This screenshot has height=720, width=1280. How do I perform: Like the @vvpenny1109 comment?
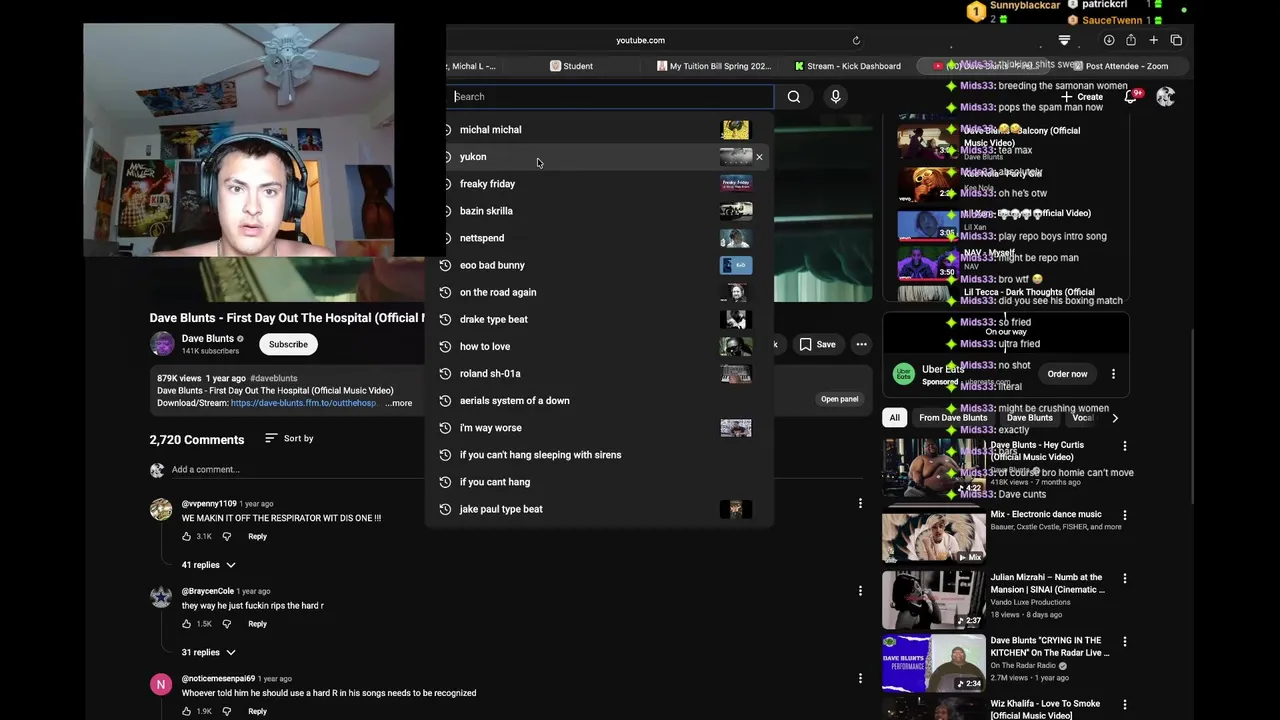coord(187,537)
